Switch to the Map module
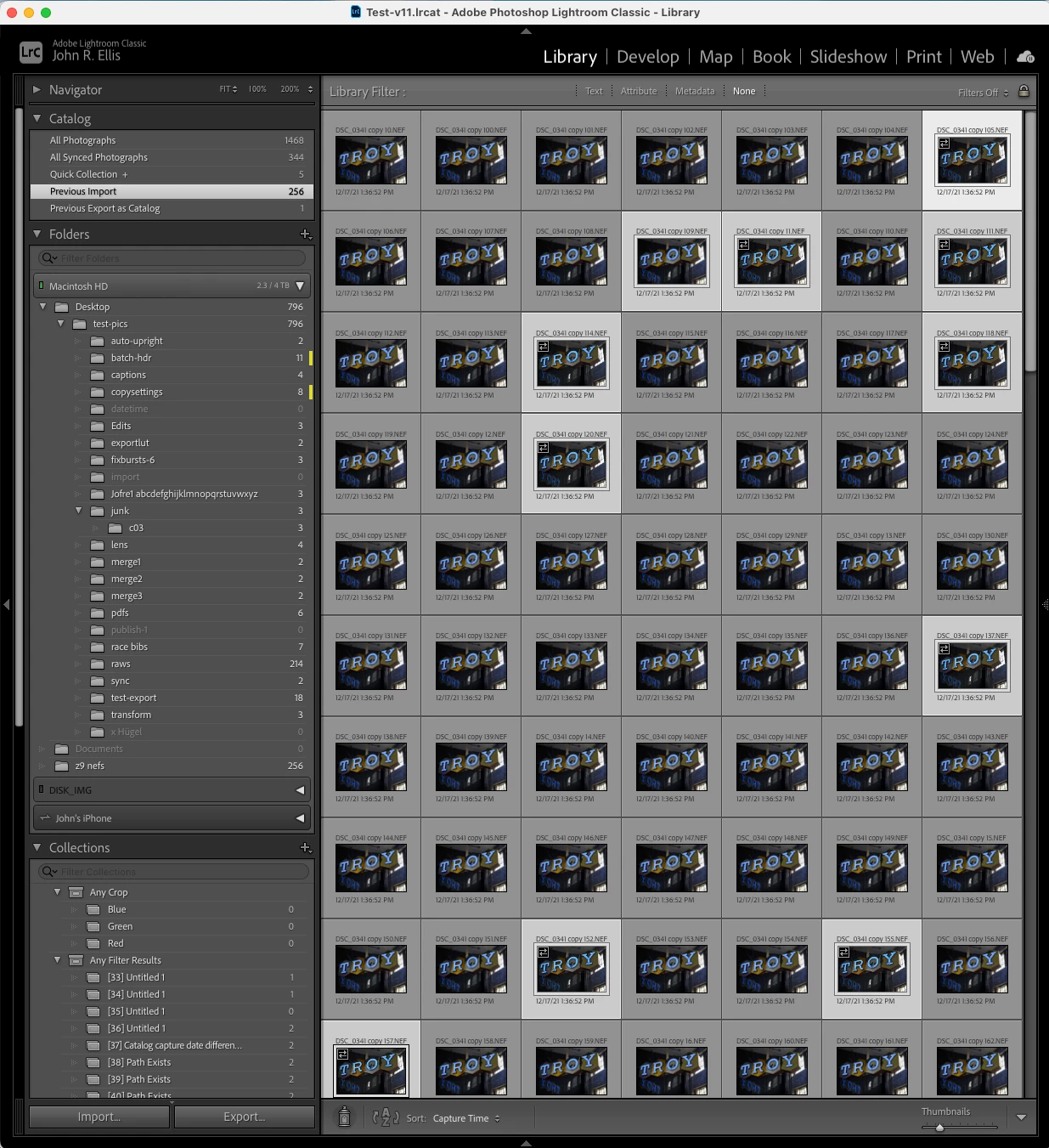1049x1148 pixels. 716,57
